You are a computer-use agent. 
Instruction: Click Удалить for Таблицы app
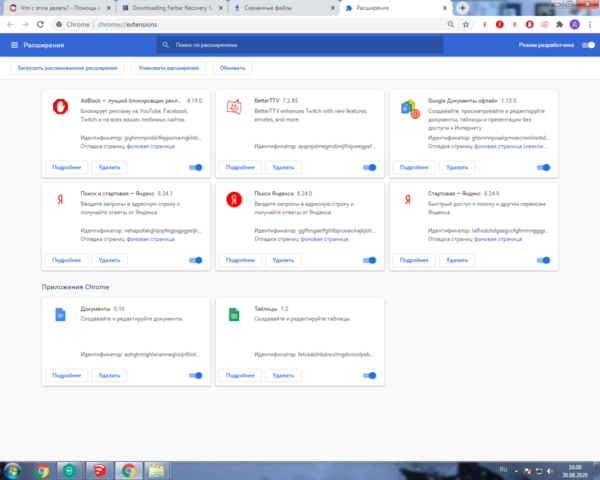point(283,376)
